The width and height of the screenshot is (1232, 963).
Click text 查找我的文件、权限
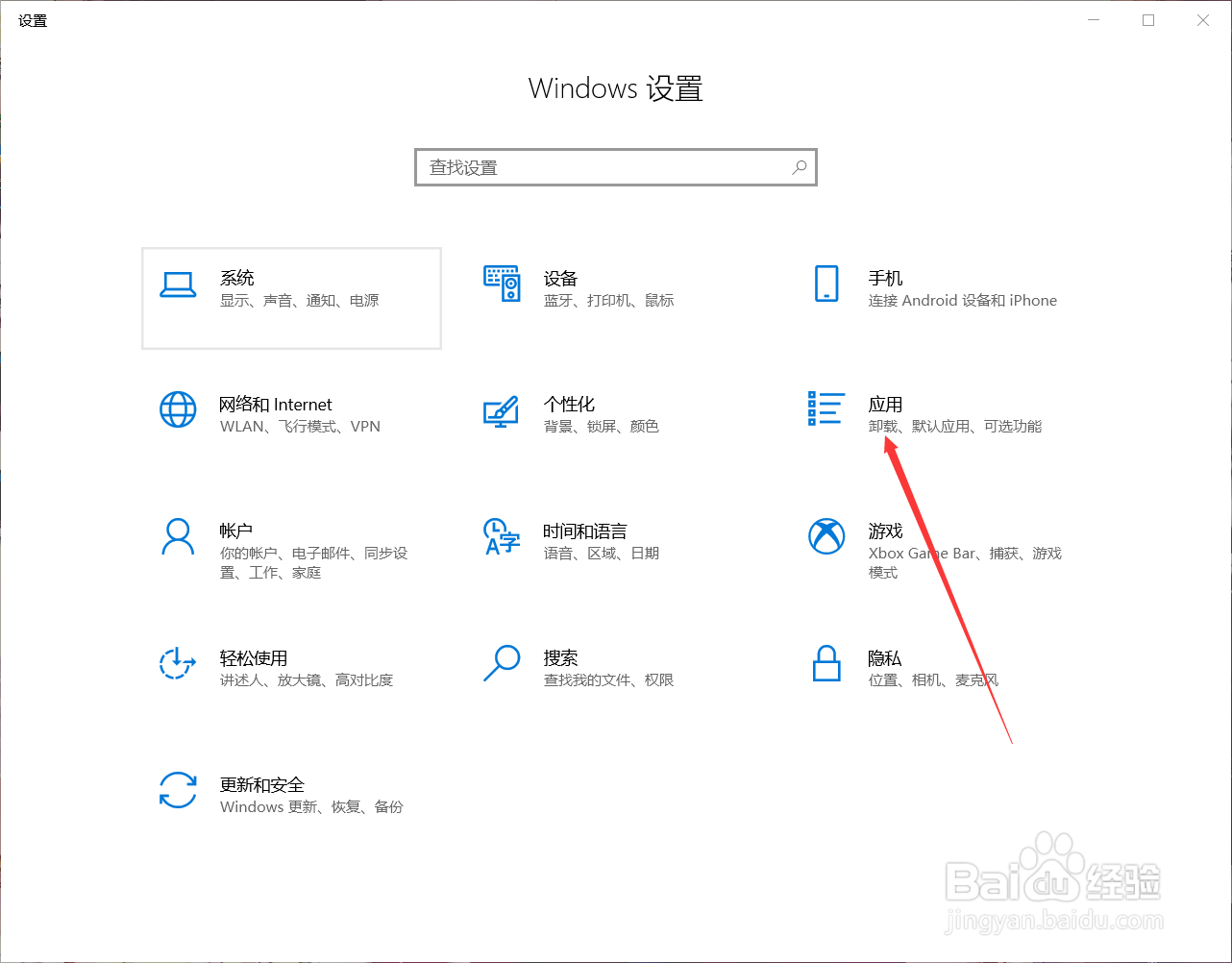609,680
